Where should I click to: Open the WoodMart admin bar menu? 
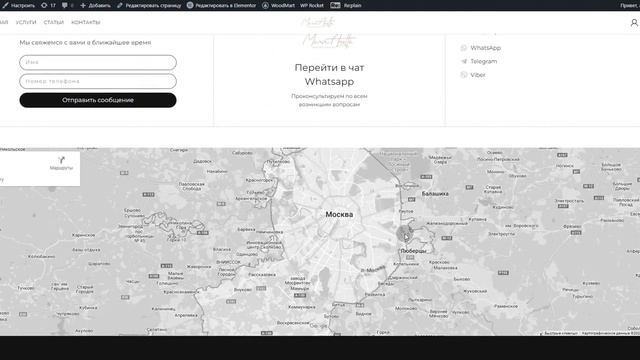pyautogui.click(x=278, y=5)
